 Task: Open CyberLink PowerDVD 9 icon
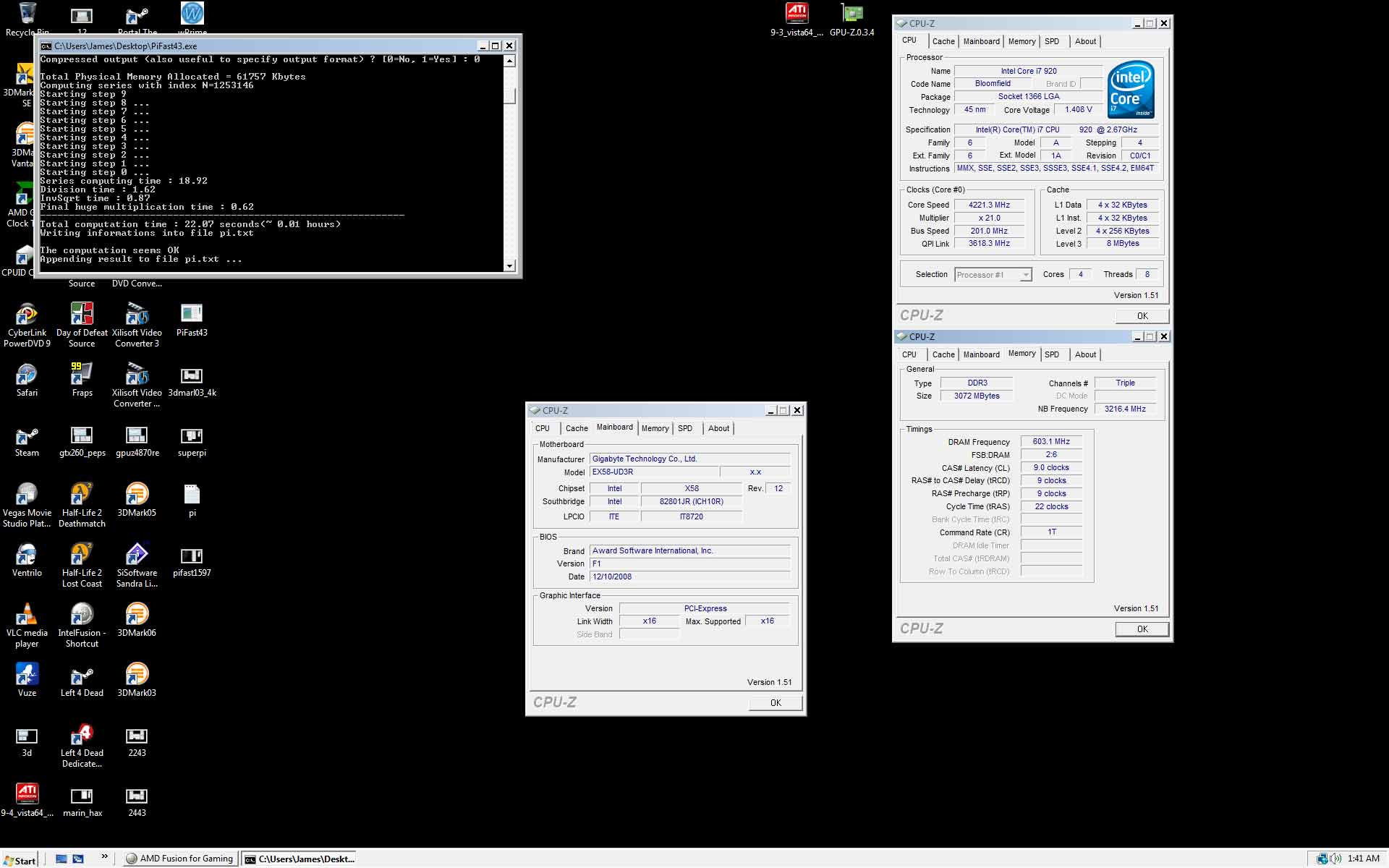pos(27,314)
